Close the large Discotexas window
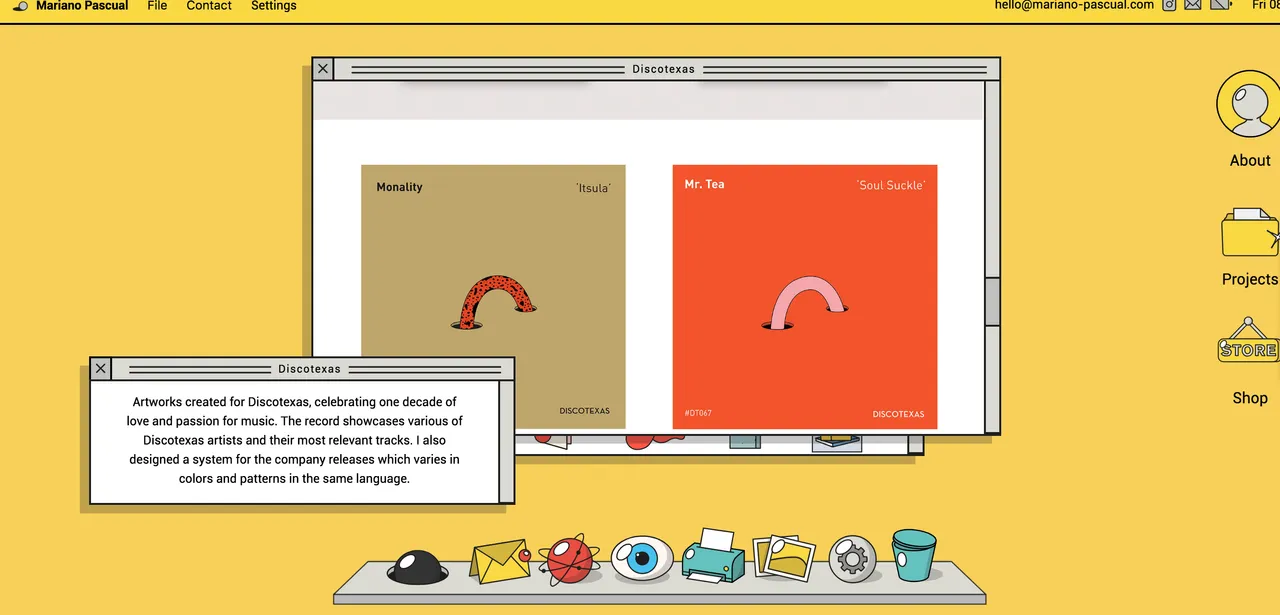The height and width of the screenshot is (615, 1280). [x=323, y=69]
